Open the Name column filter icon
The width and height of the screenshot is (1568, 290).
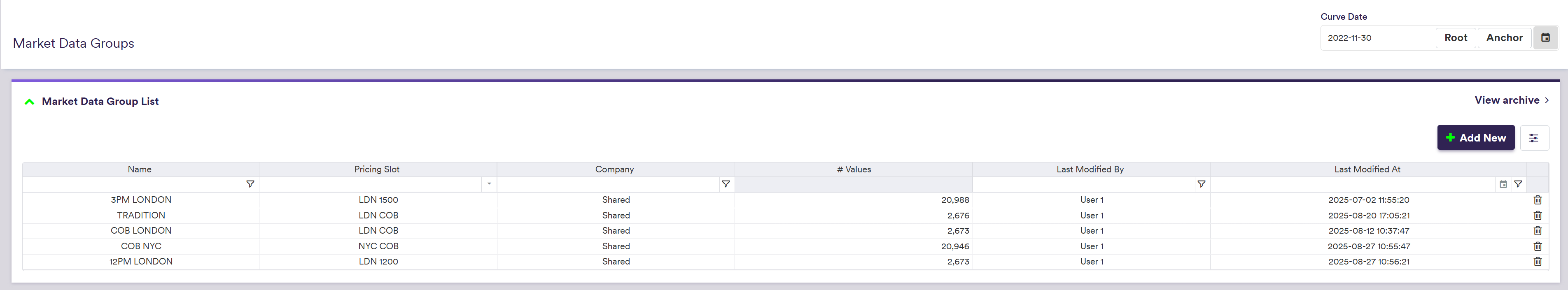250,184
